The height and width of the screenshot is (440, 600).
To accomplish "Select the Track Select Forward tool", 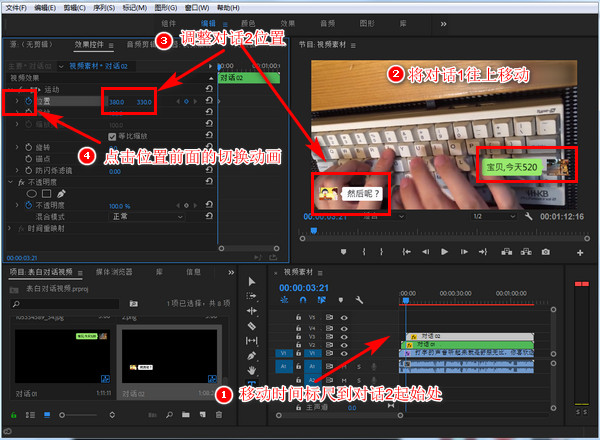I will 251,296.
